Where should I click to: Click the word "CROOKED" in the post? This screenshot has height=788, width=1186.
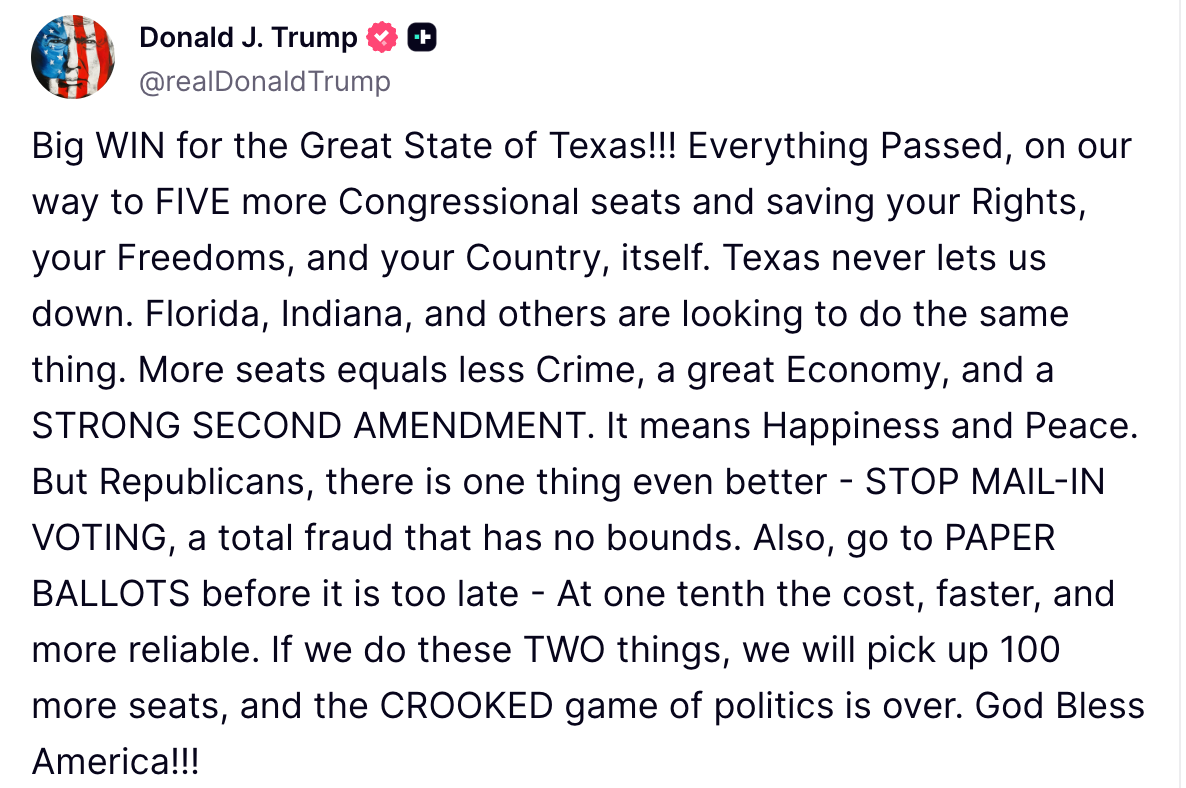click(467, 706)
